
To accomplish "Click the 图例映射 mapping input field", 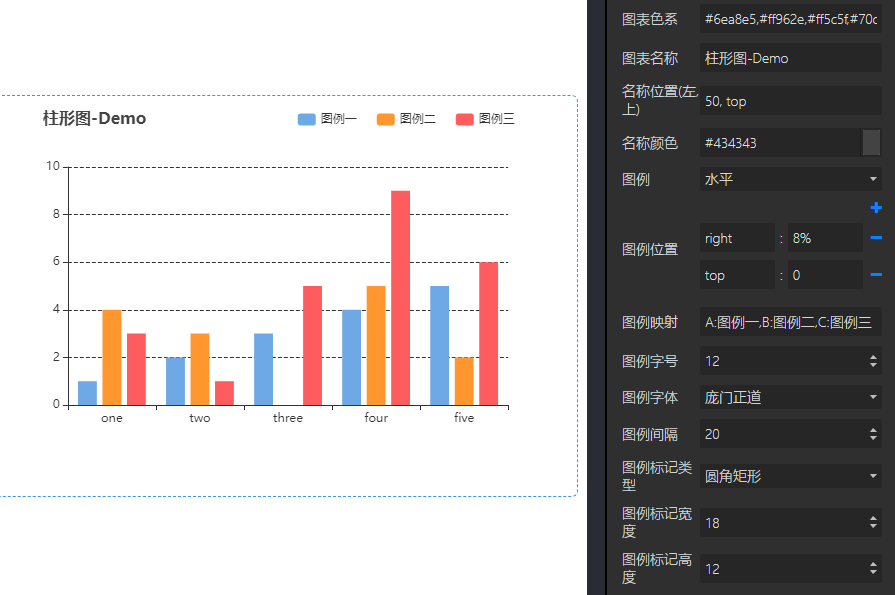I will click(790, 322).
